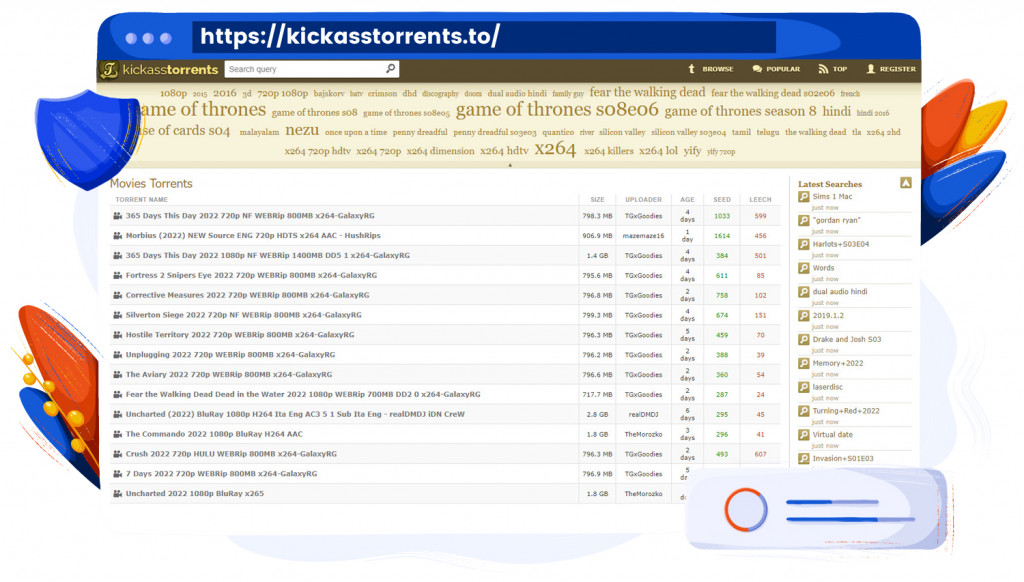
Task: Open the Register menu item
Action: click(891, 69)
